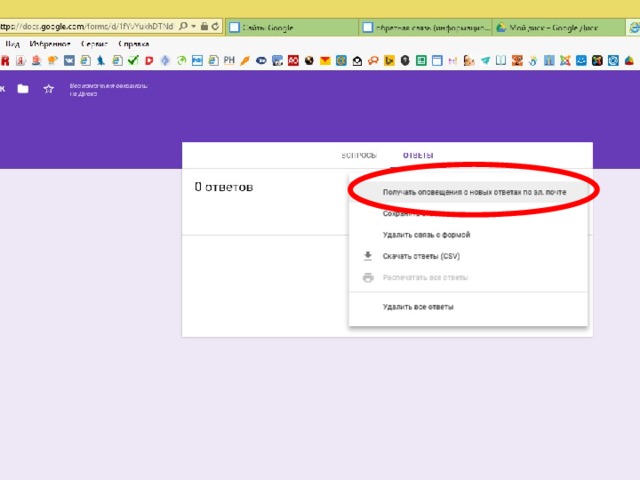Switch to the ВОПРОСЫ tab
This screenshot has width=640, height=480.
(x=360, y=155)
